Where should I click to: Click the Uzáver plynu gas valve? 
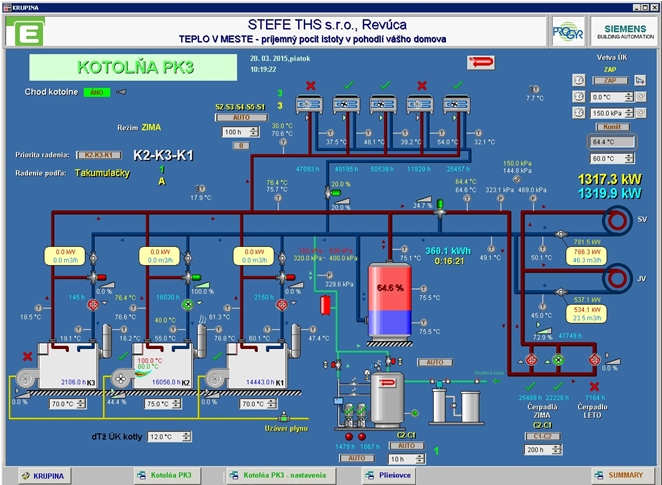[284, 417]
